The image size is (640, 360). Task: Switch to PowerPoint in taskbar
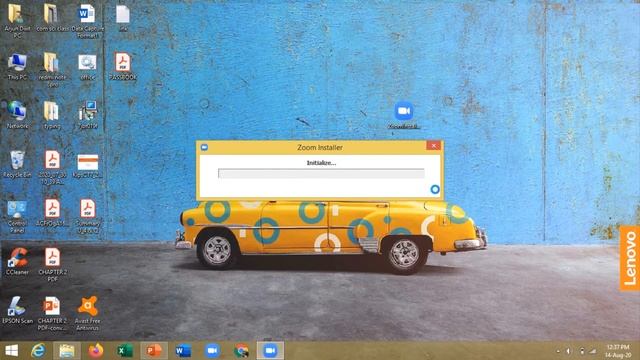pos(154,351)
